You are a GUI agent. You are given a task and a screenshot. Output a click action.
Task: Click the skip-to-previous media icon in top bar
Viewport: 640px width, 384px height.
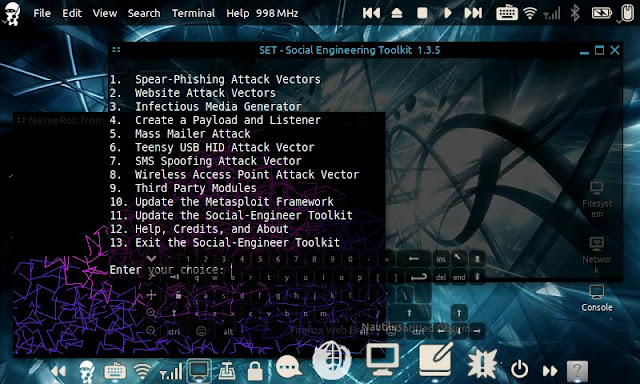coord(371,13)
